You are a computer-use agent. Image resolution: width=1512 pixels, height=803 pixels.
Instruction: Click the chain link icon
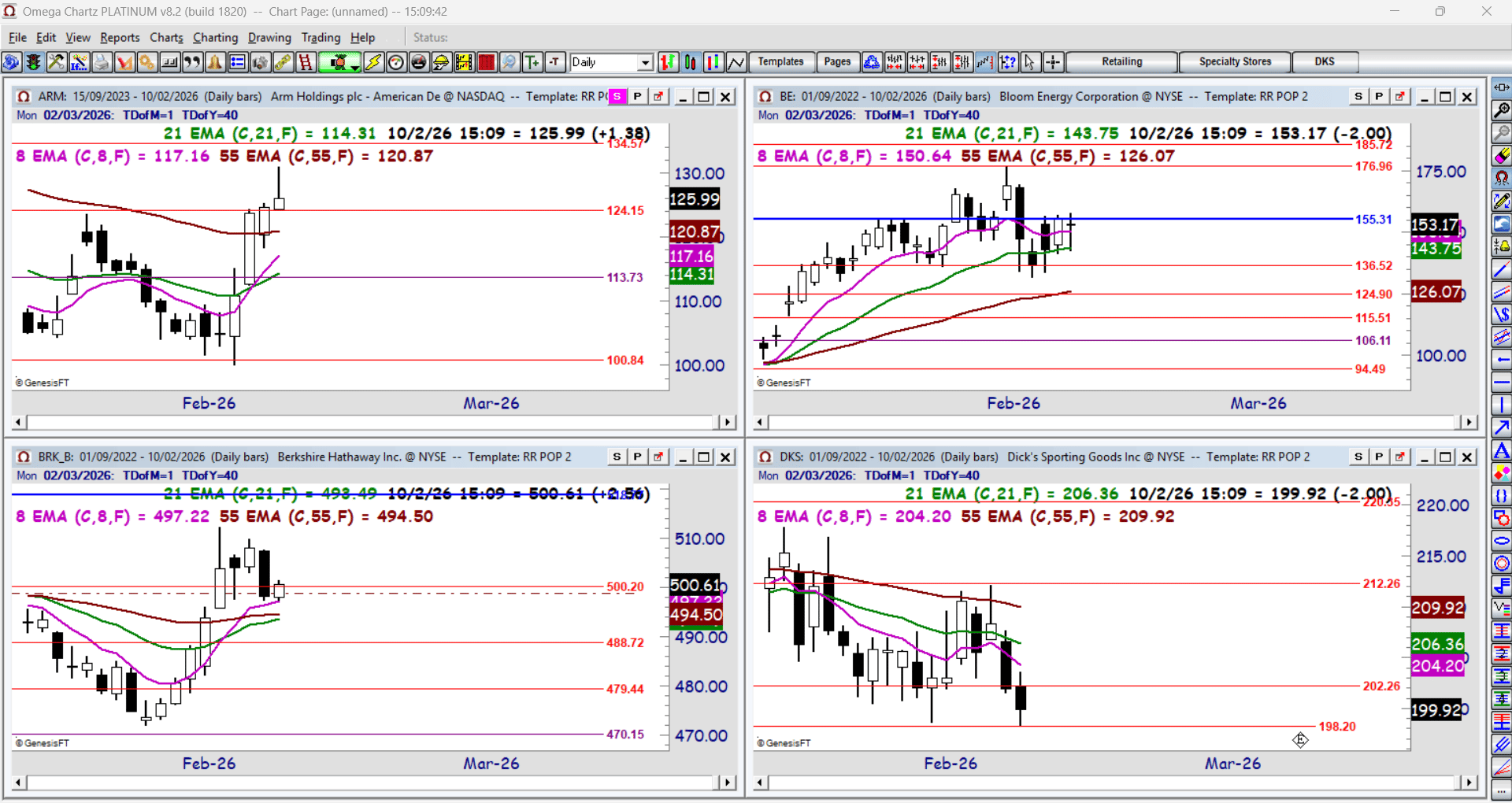pos(283,62)
